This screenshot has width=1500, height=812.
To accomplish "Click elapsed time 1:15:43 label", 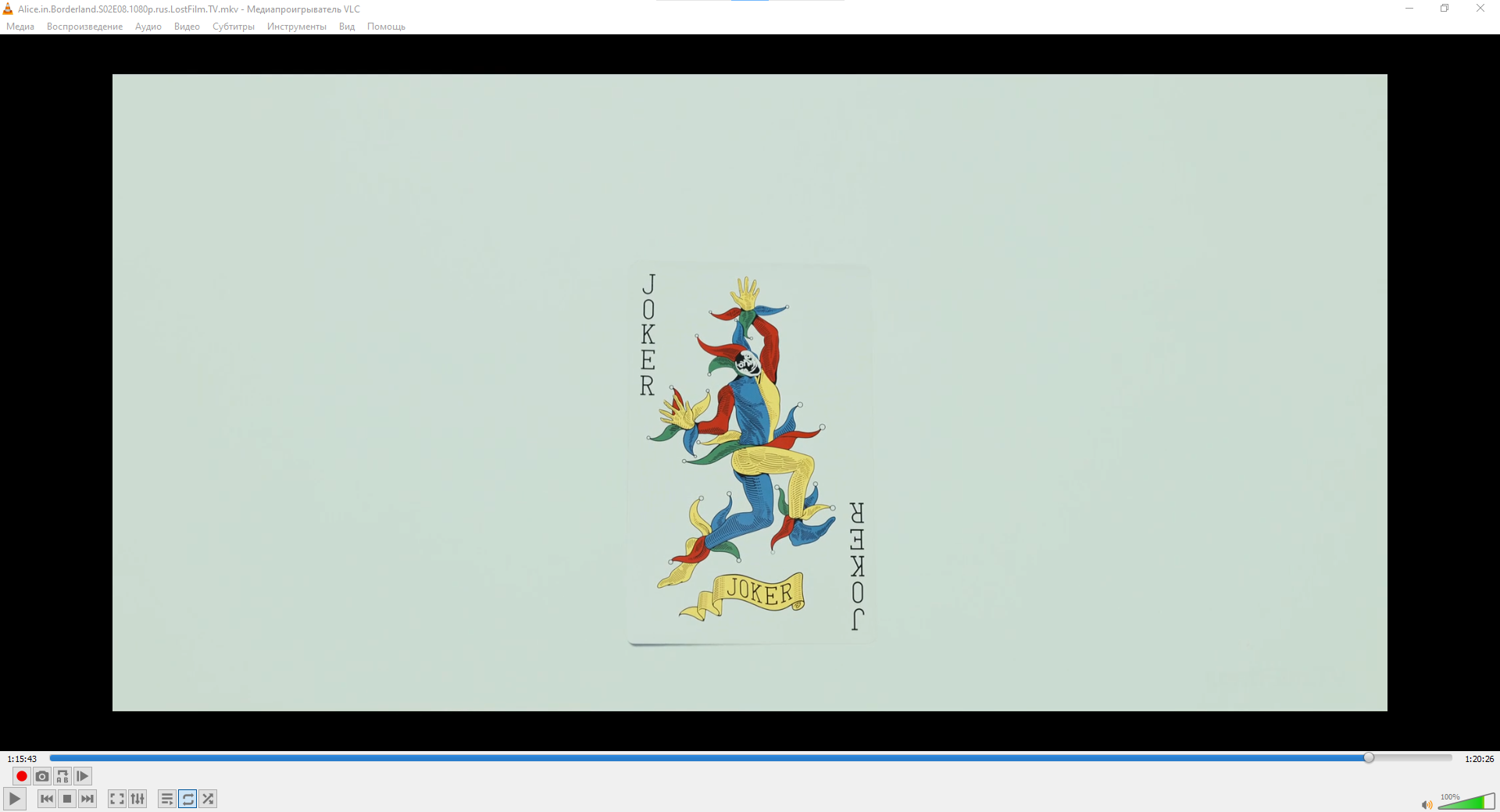I will pyautogui.click(x=22, y=759).
